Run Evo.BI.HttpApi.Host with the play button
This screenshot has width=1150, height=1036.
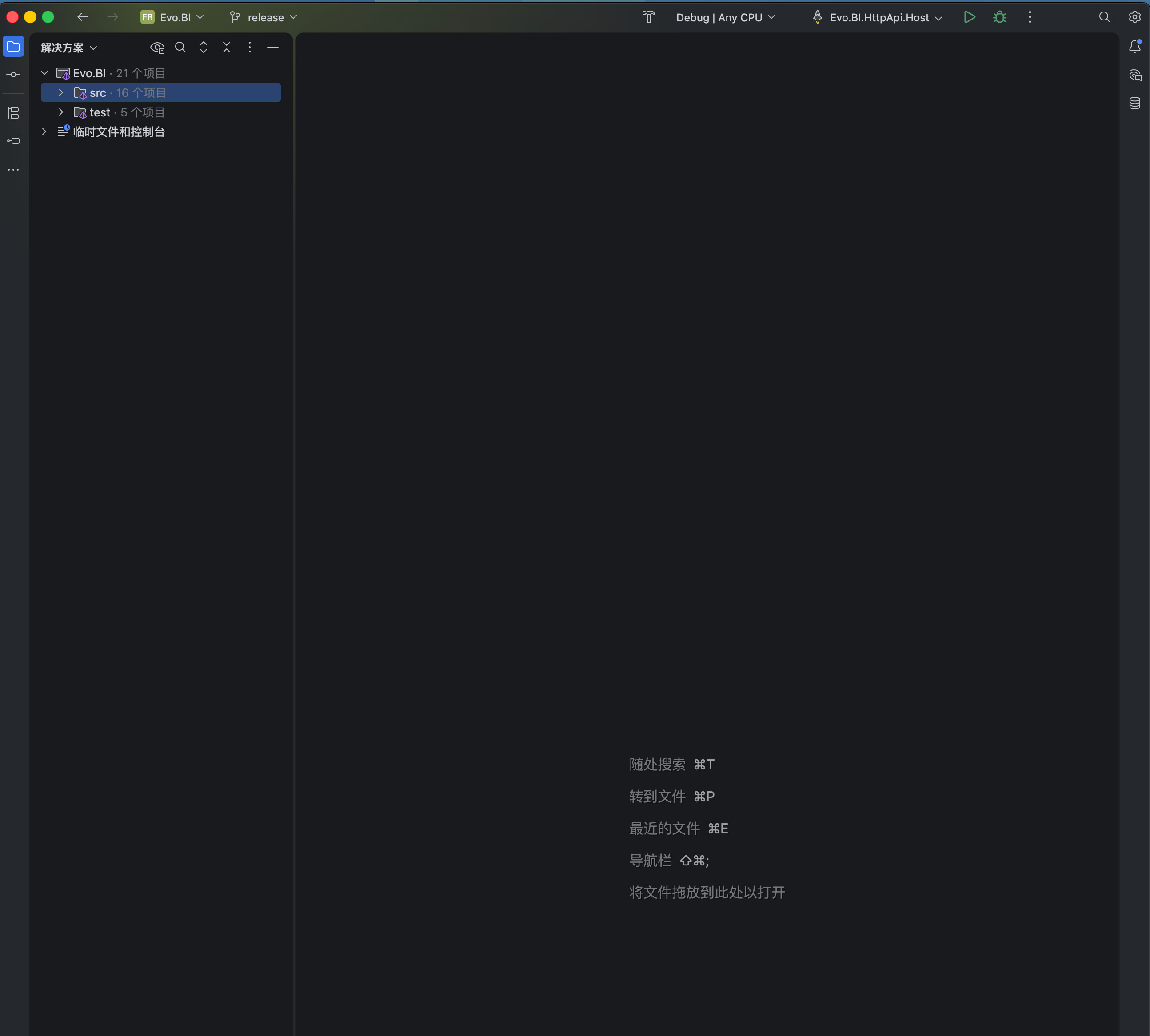pos(970,17)
